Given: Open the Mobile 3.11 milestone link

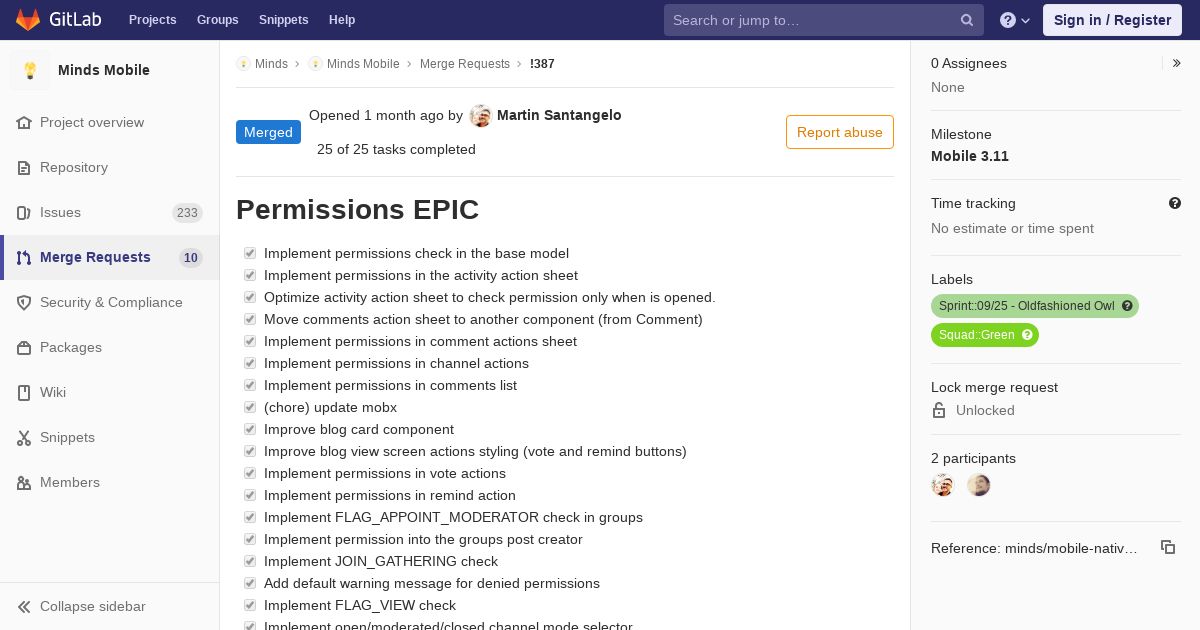Looking at the screenshot, I should coord(970,156).
